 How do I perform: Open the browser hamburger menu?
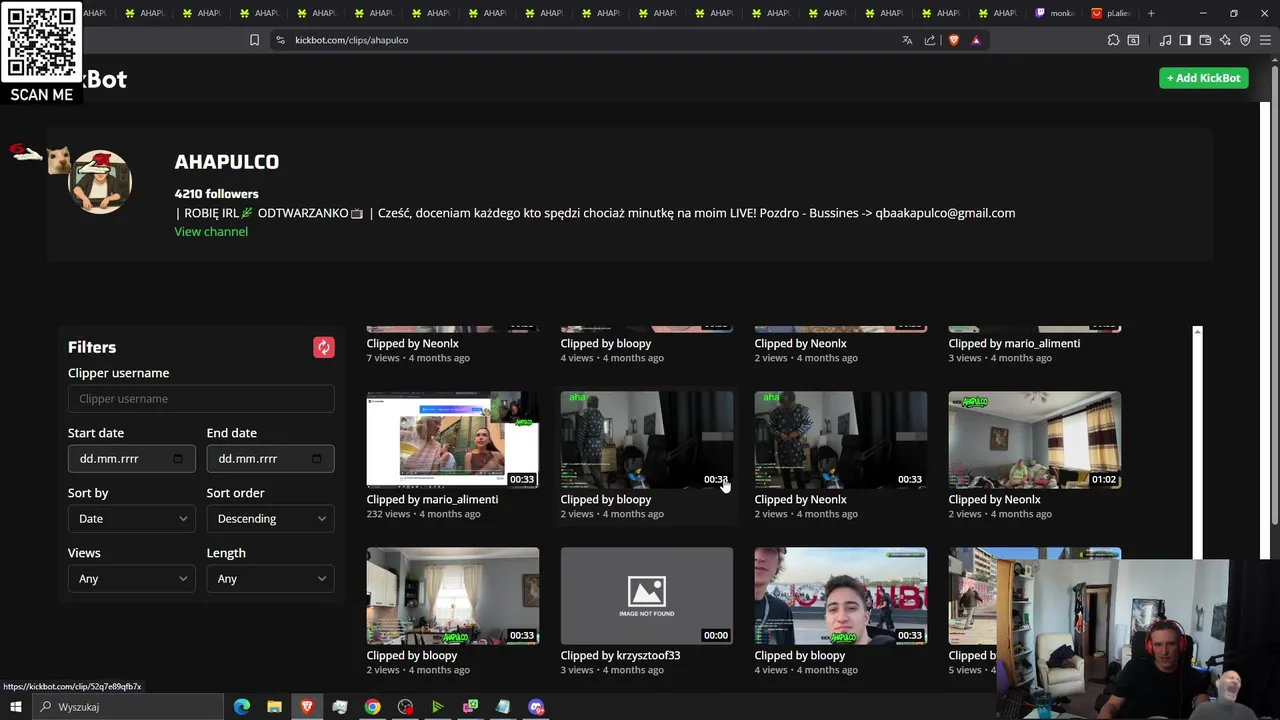click(1265, 40)
